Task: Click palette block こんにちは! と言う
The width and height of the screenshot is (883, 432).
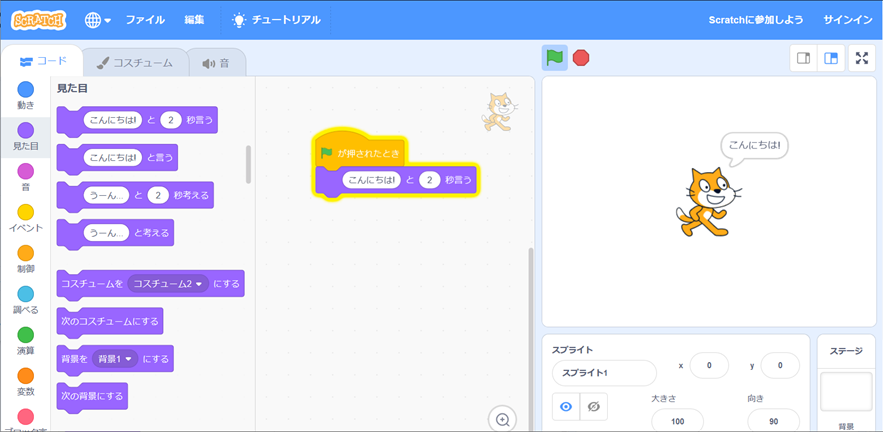Action: [x=117, y=158]
